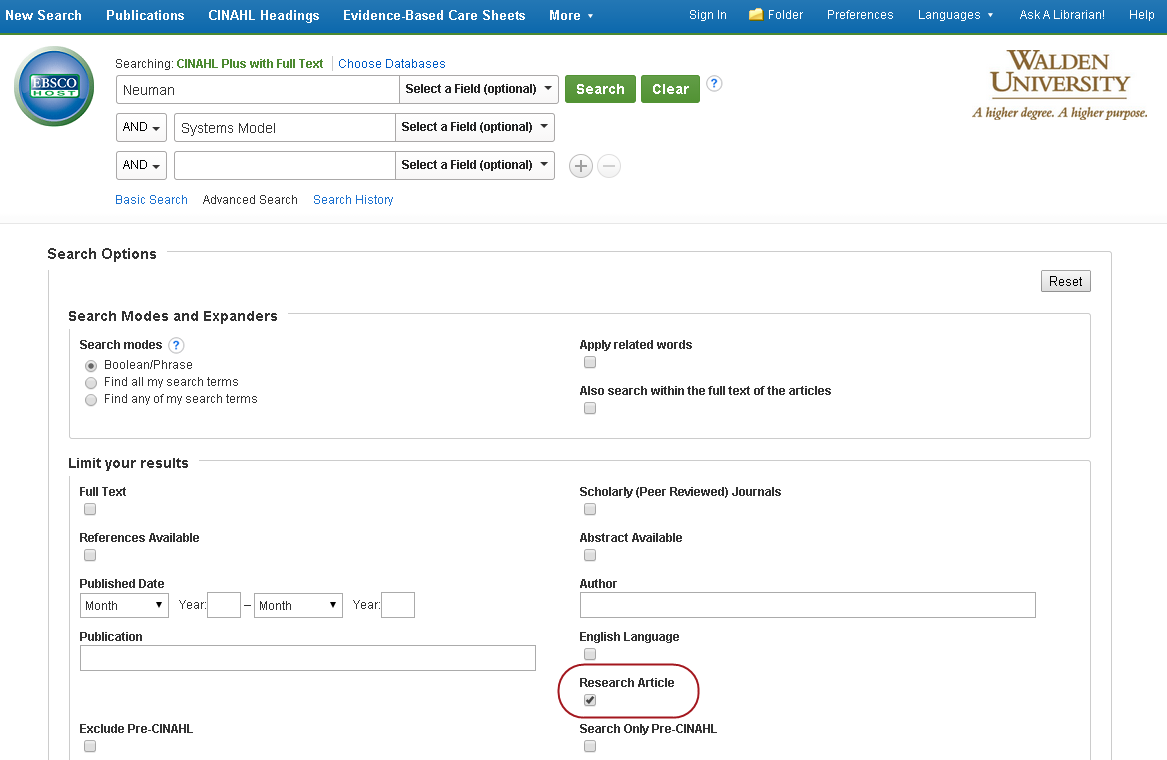Viewport: 1167px width, 760px height.
Task: Click the Publication text field
Action: [x=307, y=658]
